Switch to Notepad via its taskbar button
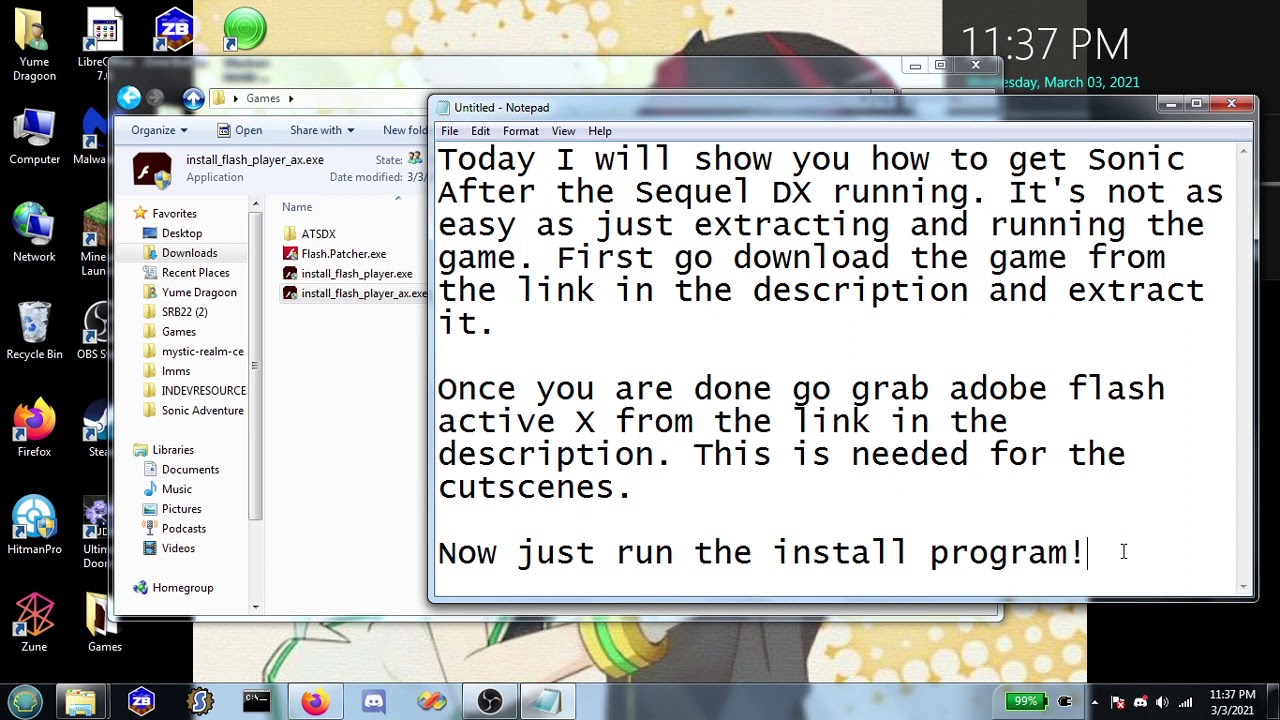1280x720 pixels. [x=548, y=702]
